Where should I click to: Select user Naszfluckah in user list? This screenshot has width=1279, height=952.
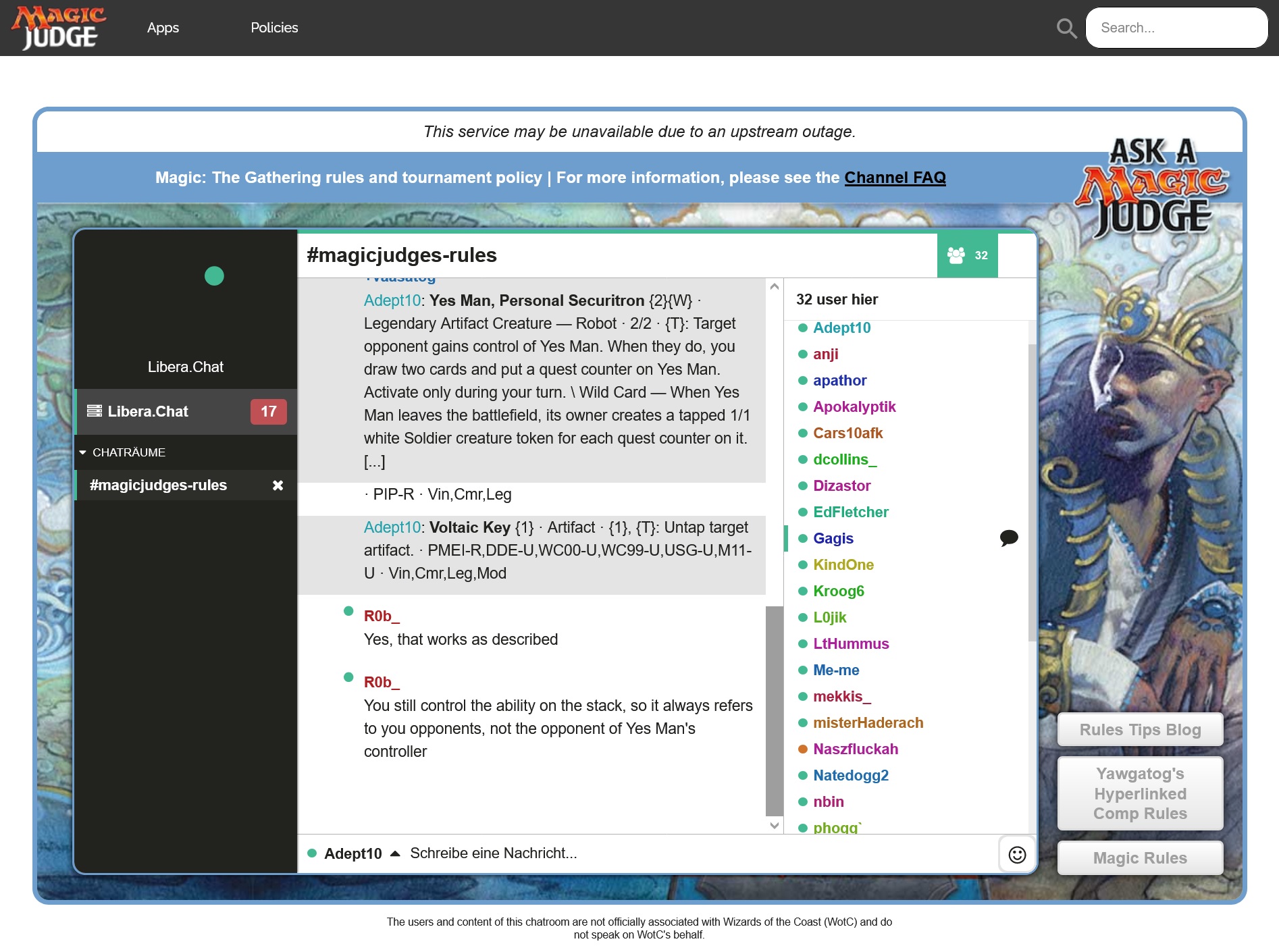856,749
